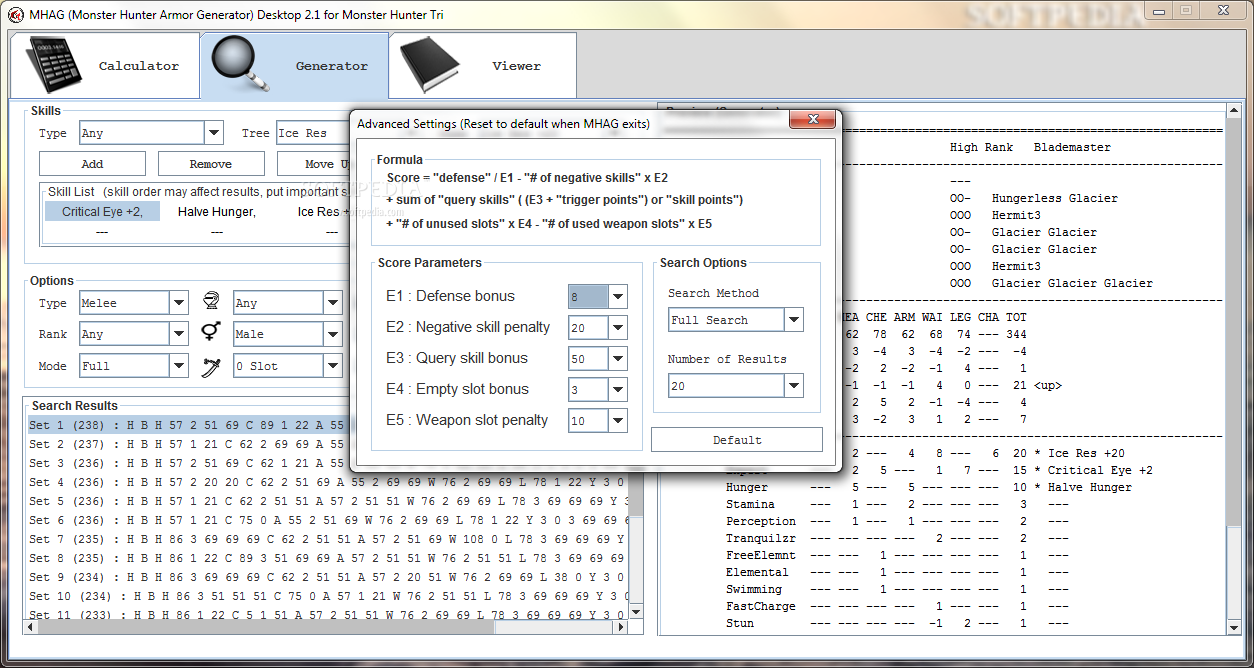Open the skill Type dropdown set to Any

pyautogui.click(x=213, y=133)
